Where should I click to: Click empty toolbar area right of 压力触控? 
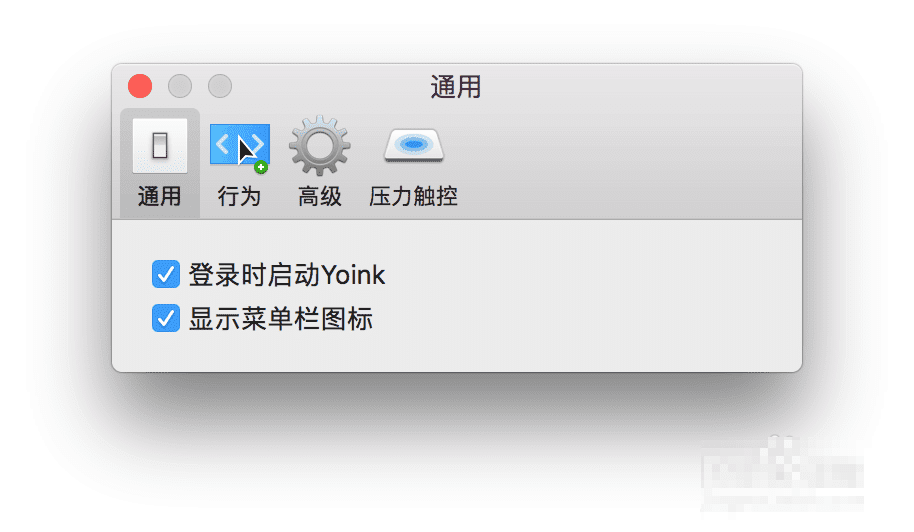[630, 163]
